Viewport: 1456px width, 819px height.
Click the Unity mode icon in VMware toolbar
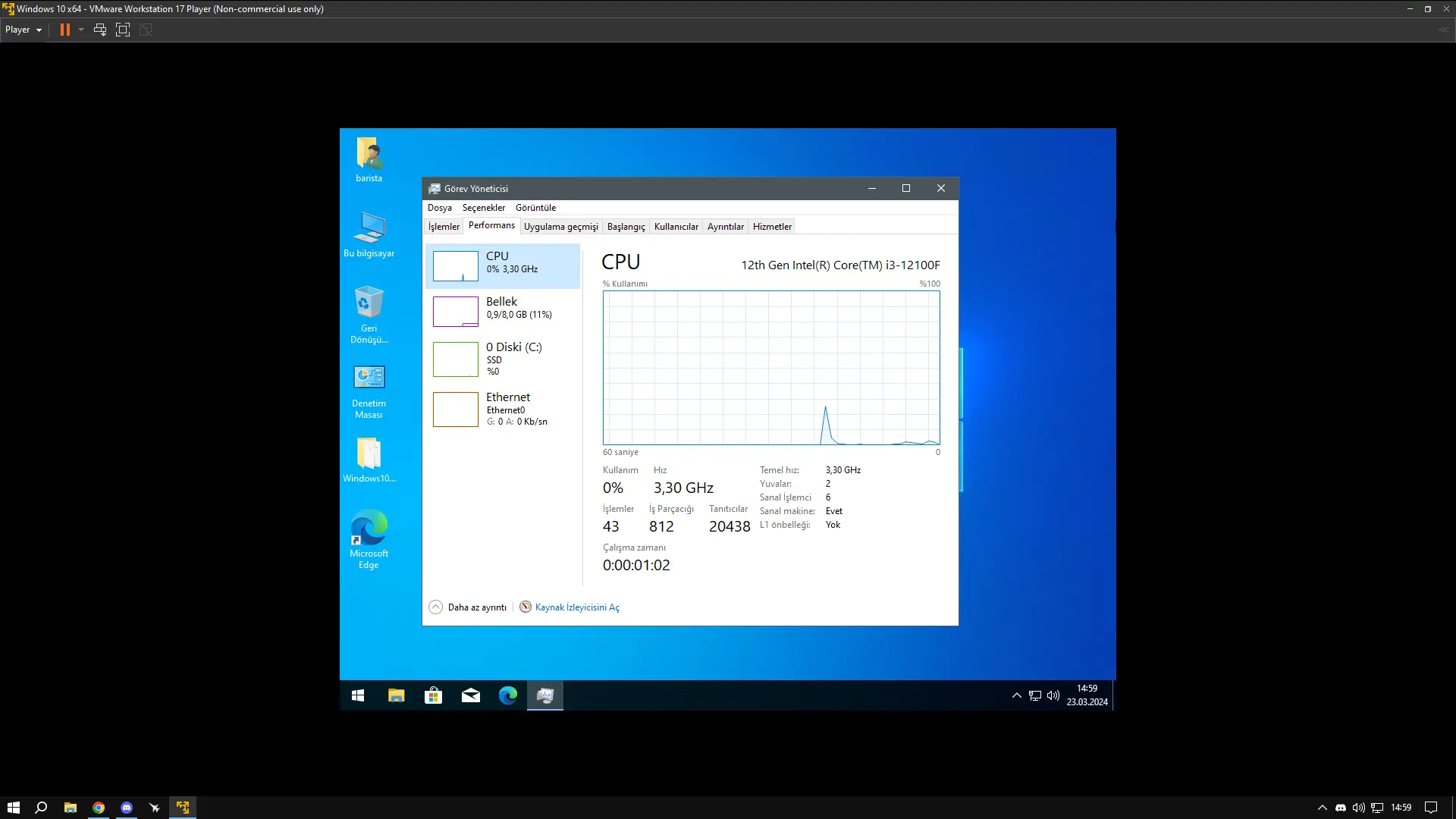[x=146, y=30]
